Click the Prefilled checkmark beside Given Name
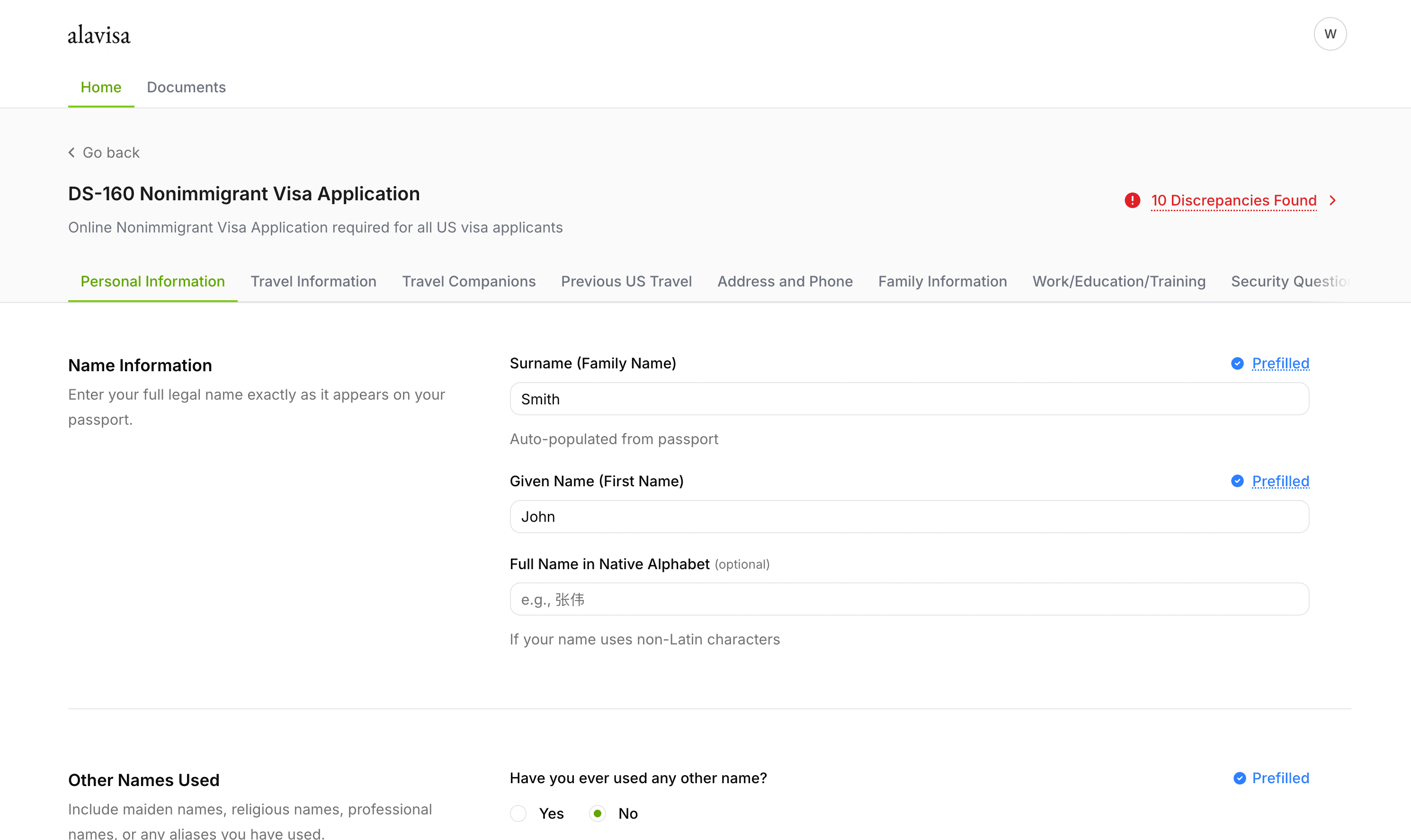 tap(1237, 481)
